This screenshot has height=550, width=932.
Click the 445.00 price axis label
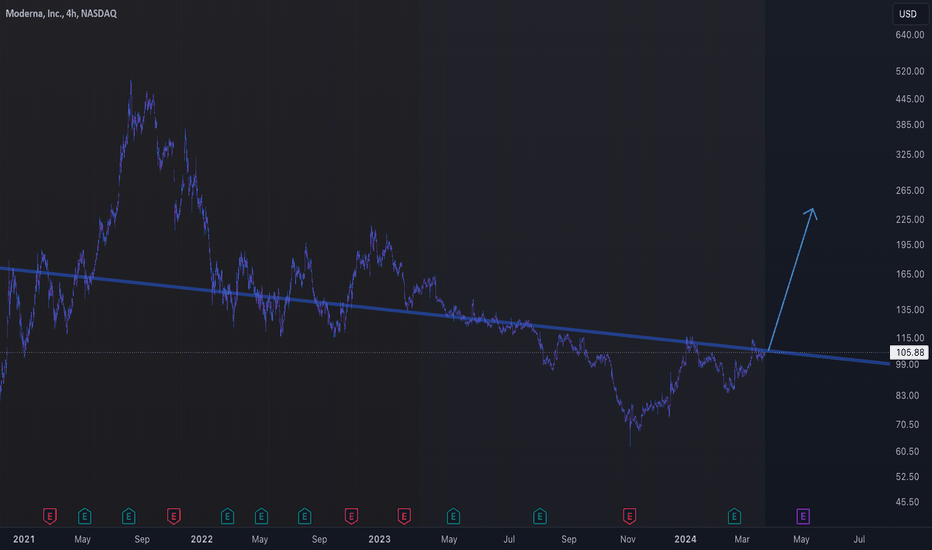click(x=910, y=99)
